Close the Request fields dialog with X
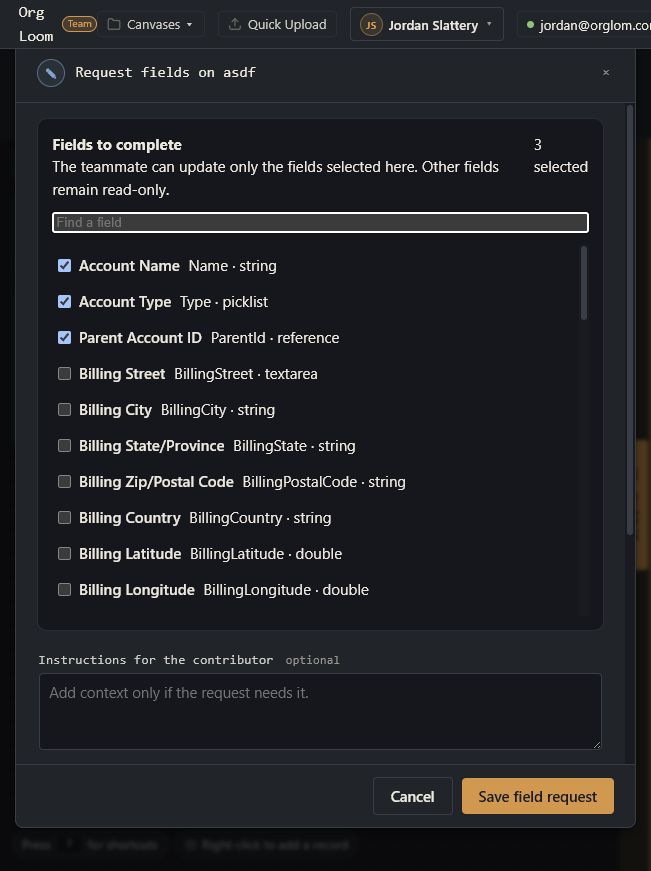This screenshot has height=871, width=651. [x=606, y=73]
